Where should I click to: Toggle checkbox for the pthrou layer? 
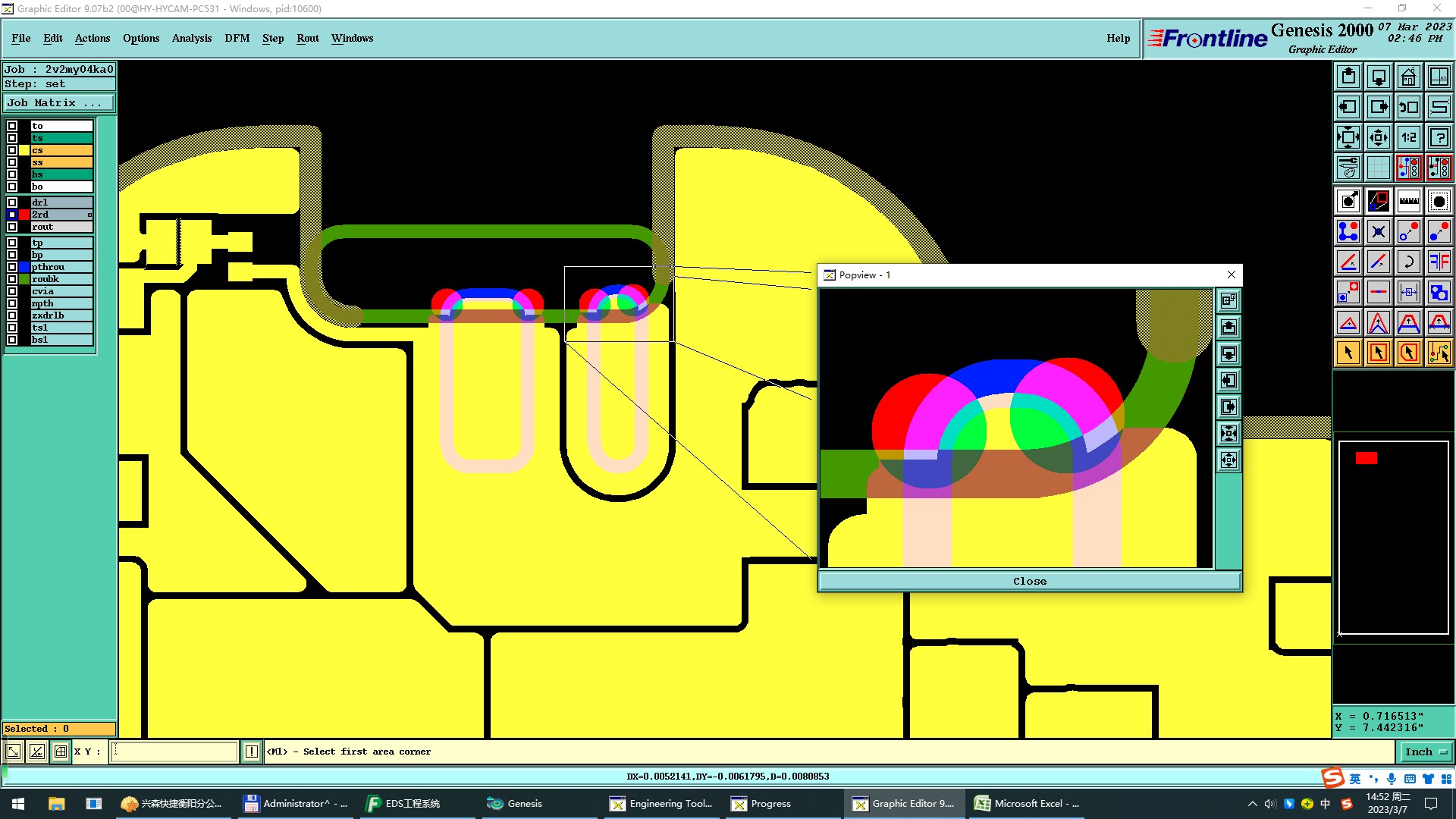(12, 267)
